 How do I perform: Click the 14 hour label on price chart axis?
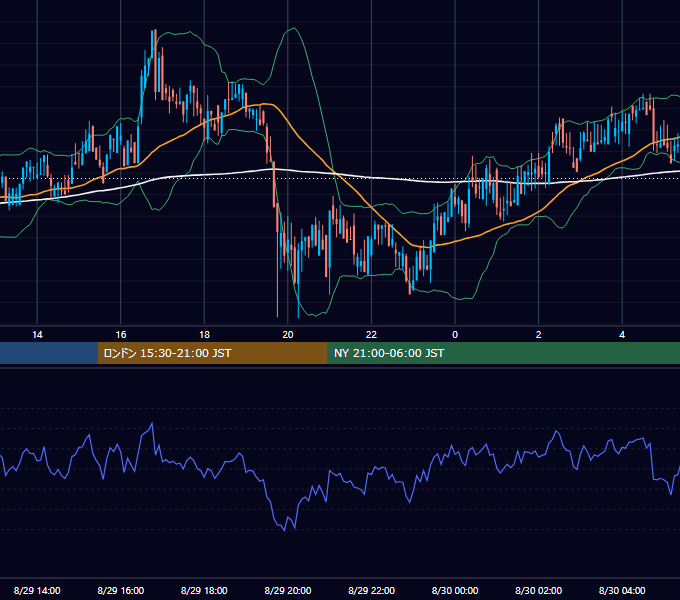coord(37,335)
